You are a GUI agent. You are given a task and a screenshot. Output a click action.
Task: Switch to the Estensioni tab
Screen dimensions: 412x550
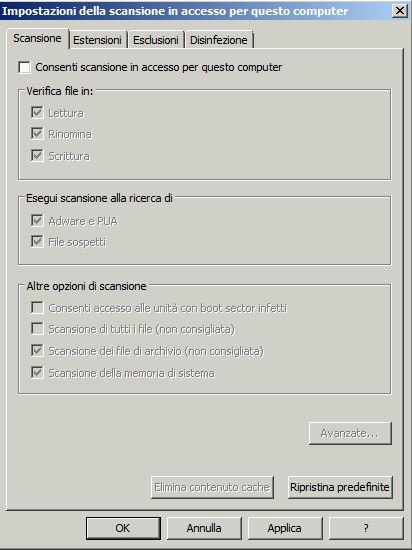(x=97, y=40)
